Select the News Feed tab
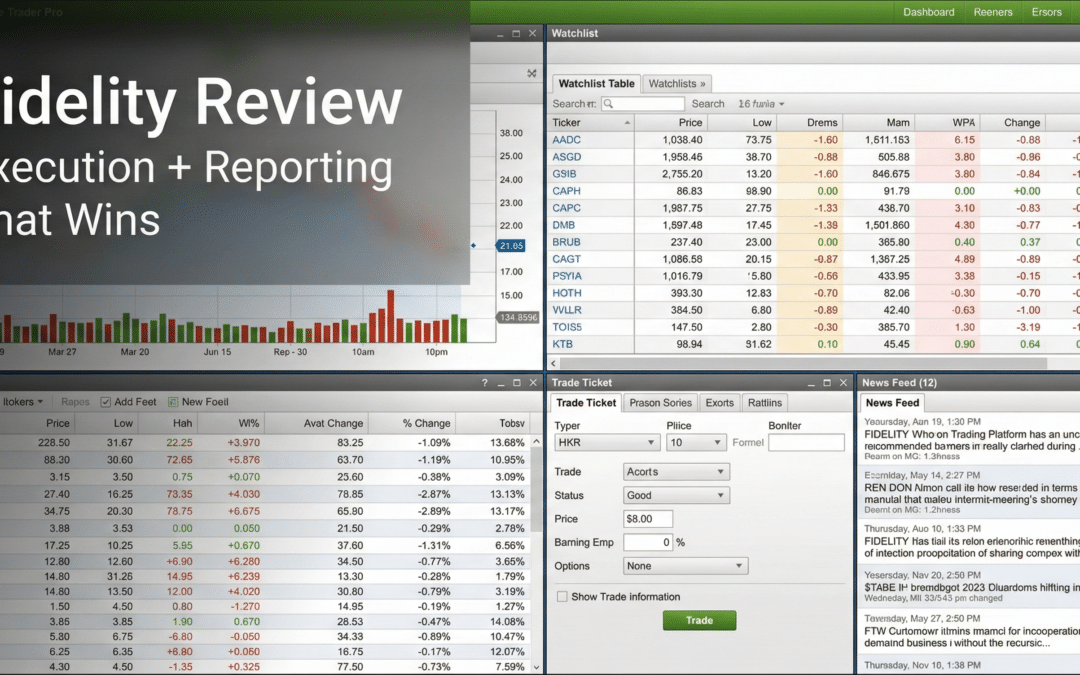Screen dimensions: 1080x675 [x=892, y=403]
